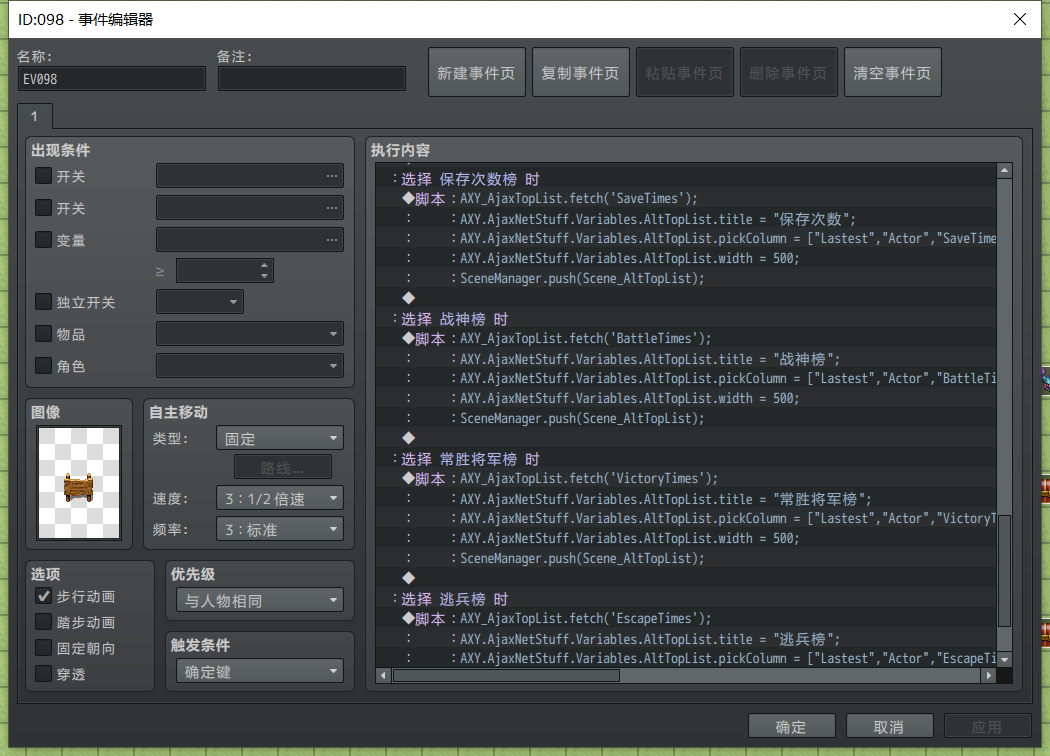The height and width of the screenshot is (756, 1050).
Task: Cancel with the 取消 button
Action: (889, 727)
